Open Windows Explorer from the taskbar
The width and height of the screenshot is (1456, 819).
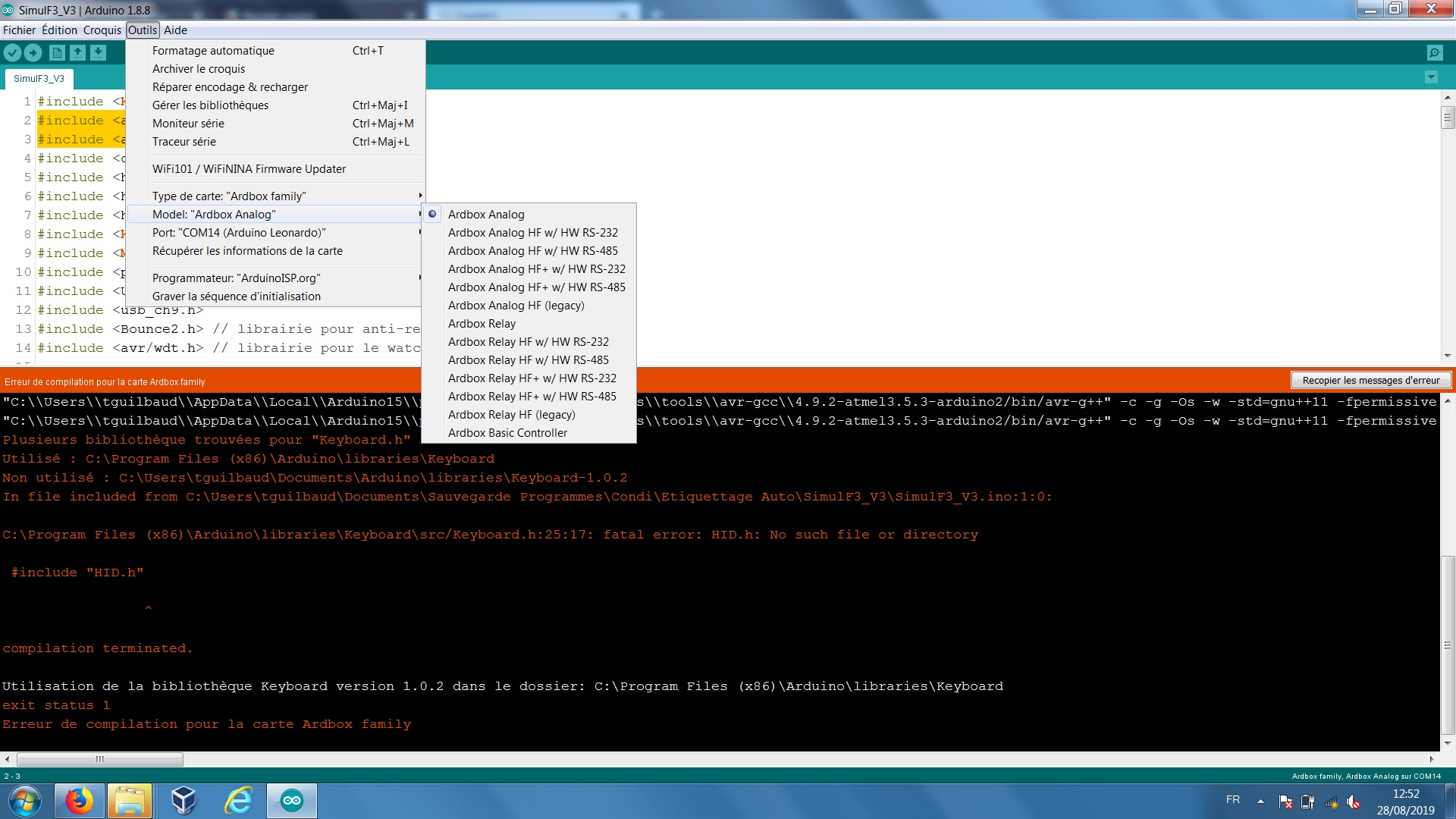(130, 801)
